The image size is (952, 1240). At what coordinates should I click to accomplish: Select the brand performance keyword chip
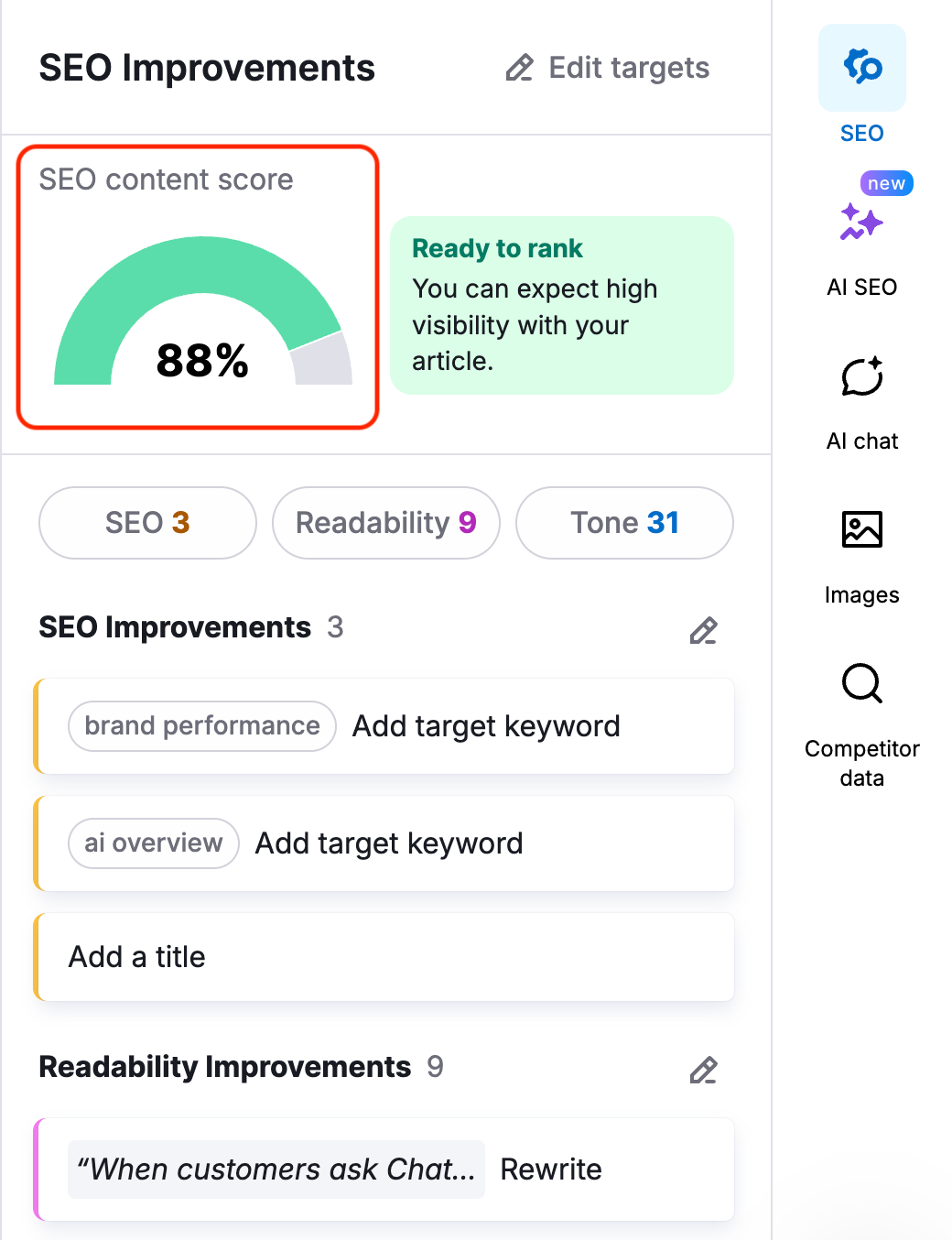200,725
